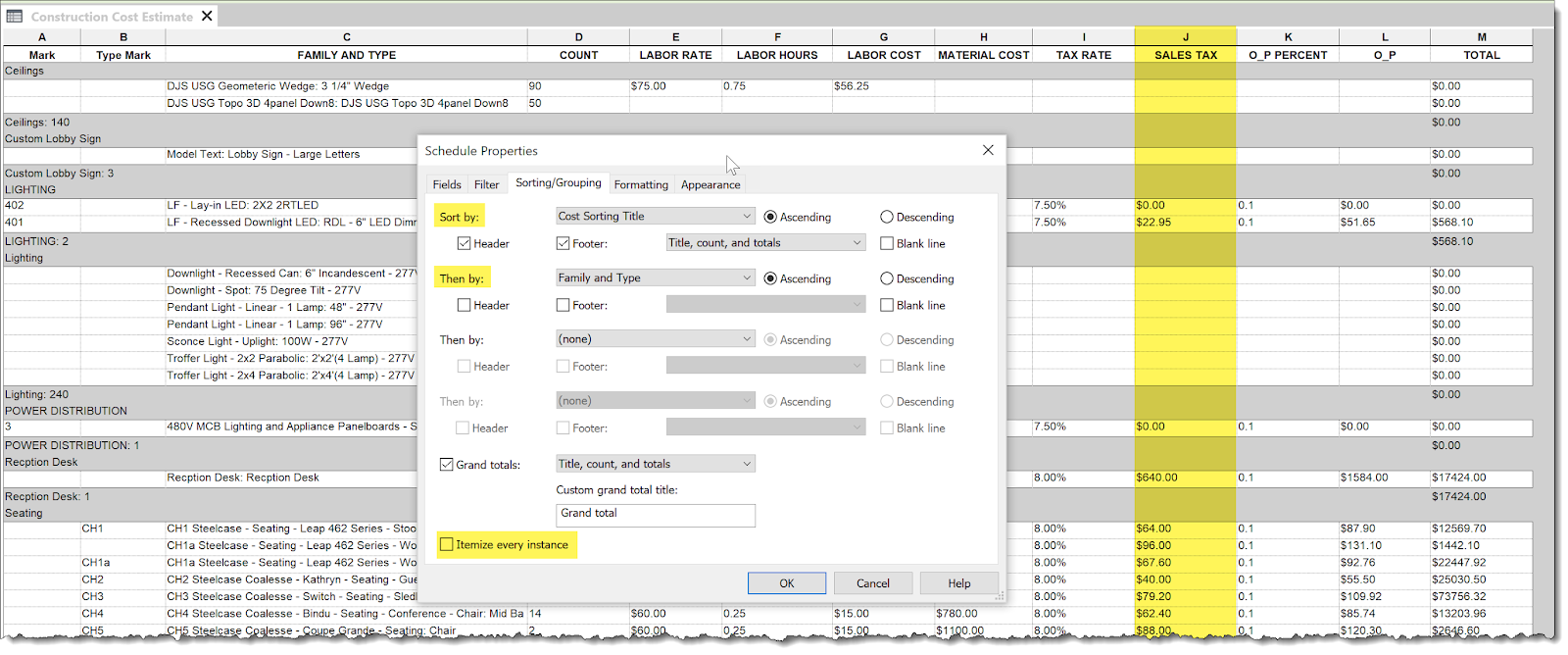Click the Lighting: 240 footer row

768,394
